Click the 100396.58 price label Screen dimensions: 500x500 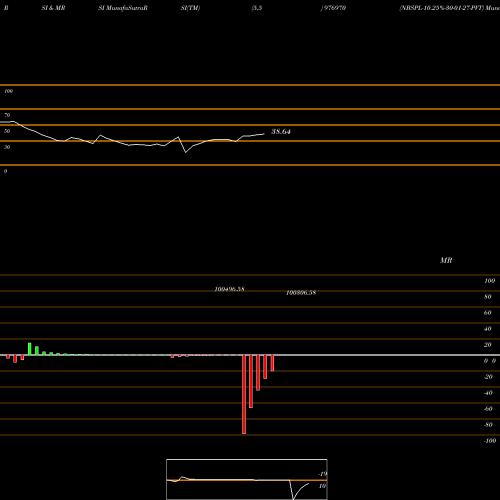[x=301, y=293]
